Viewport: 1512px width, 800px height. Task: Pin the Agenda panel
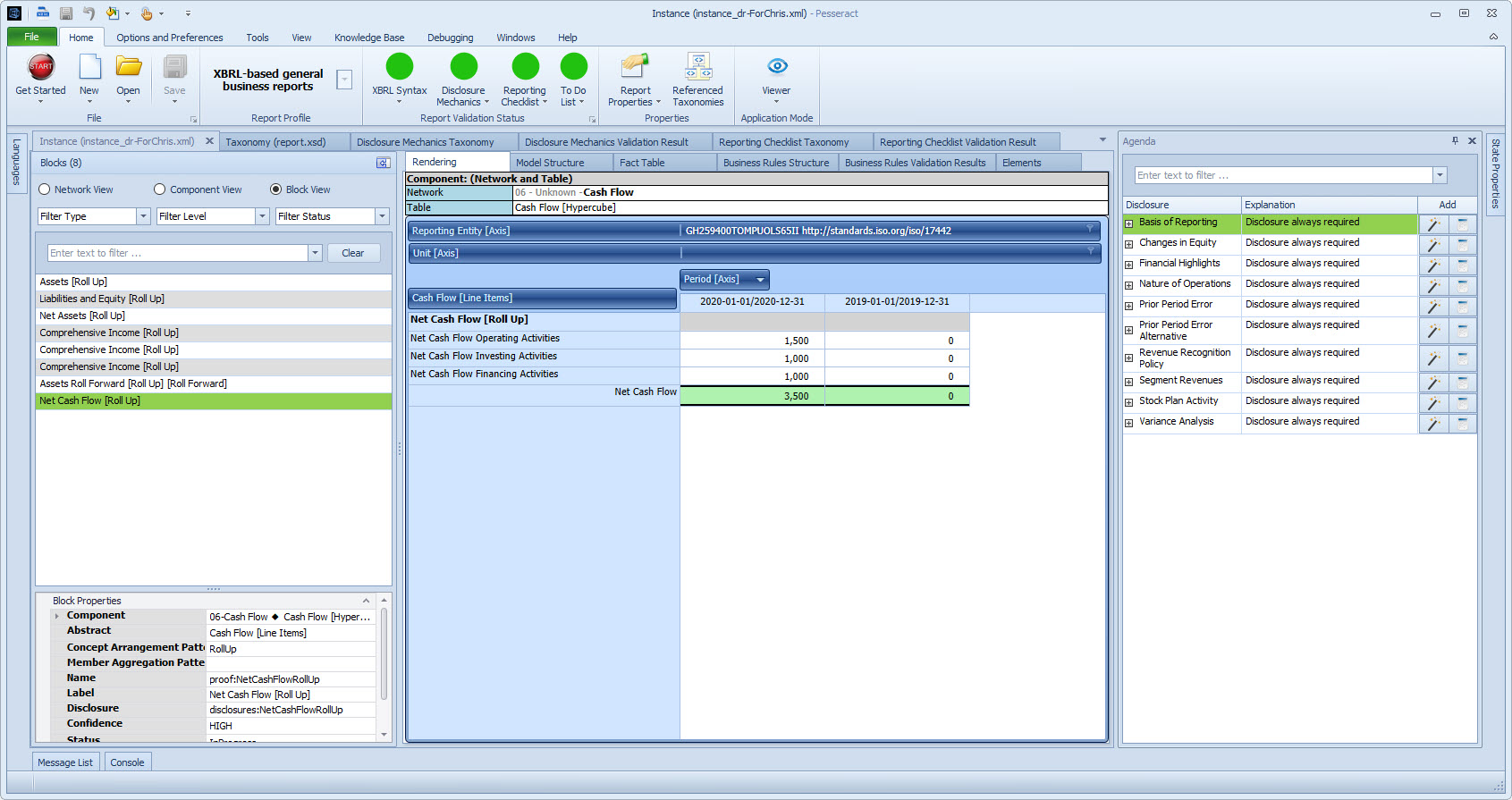1455,141
